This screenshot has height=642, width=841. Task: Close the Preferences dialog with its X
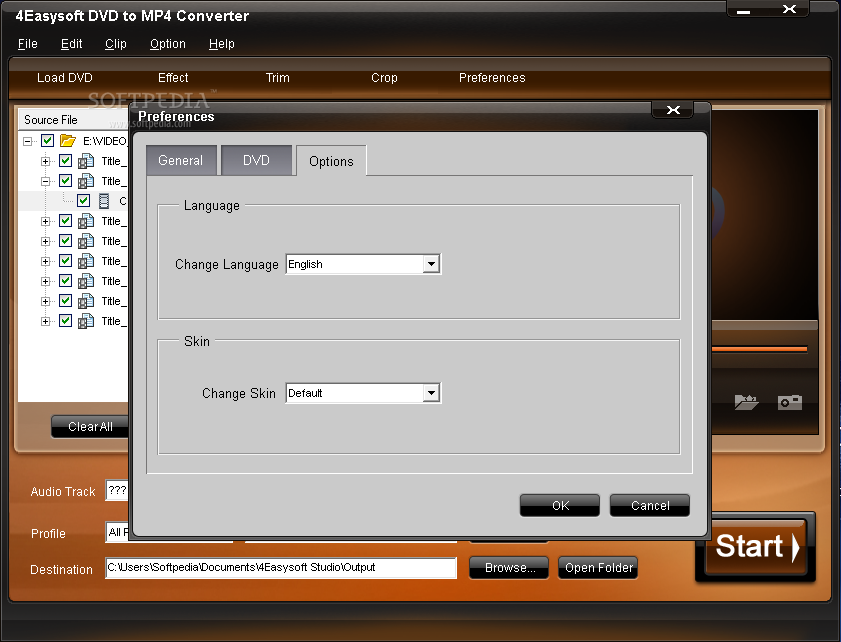click(x=673, y=110)
